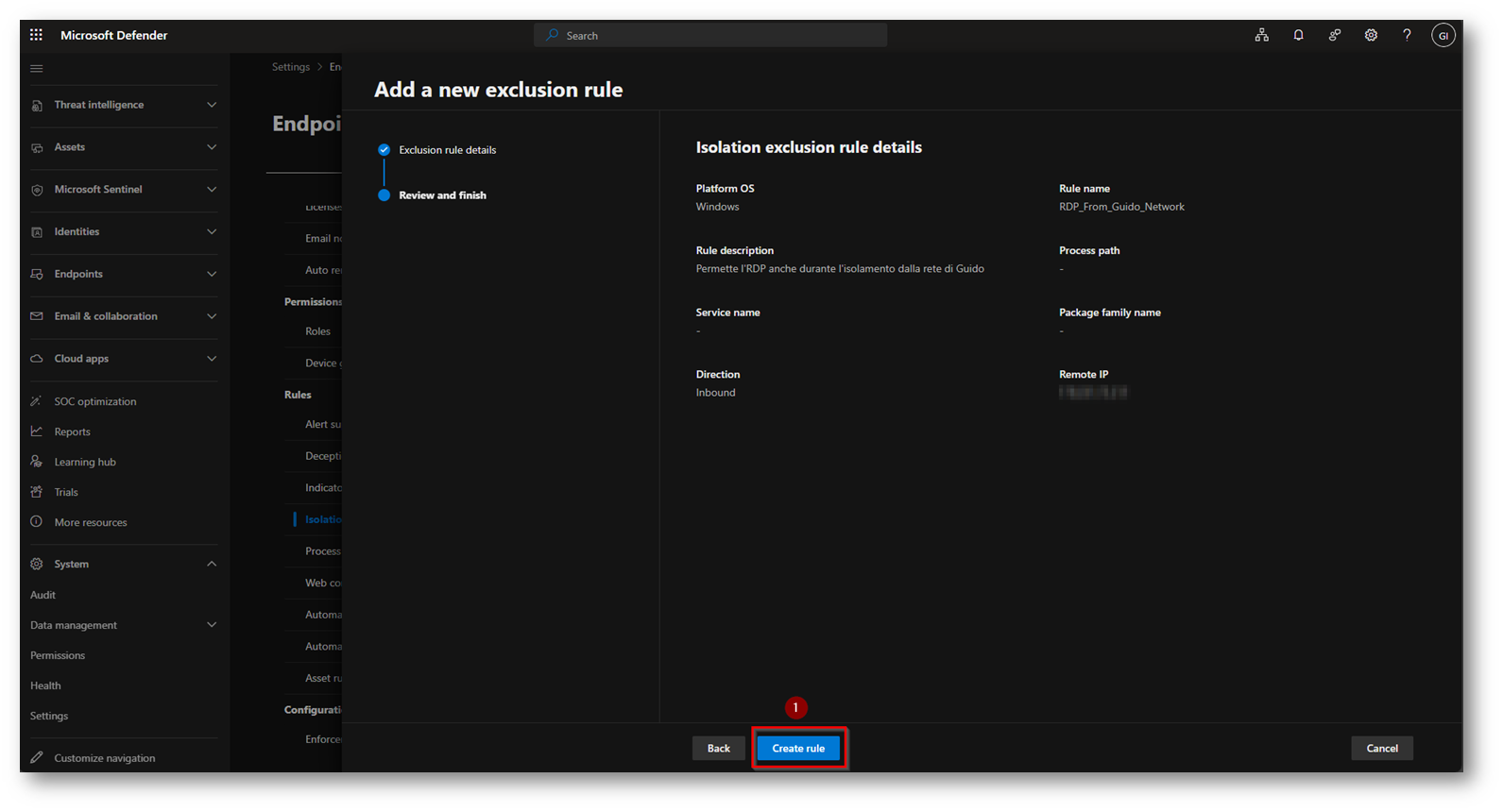The image size is (1503, 812).
Task: Expand the Data management submenu
Action: coord(212,625)
